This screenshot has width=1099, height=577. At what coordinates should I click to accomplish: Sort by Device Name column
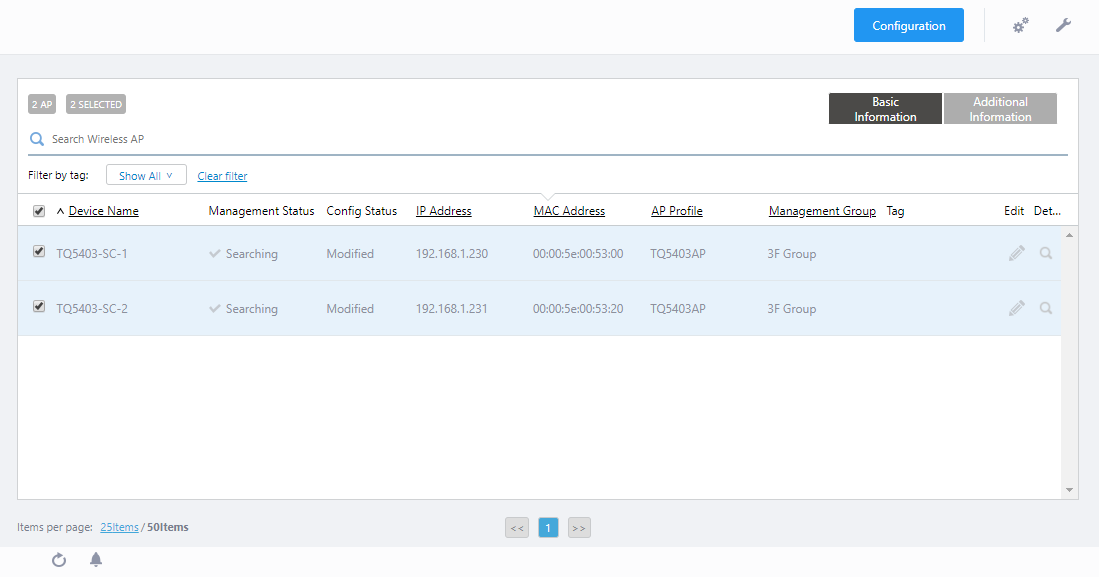pos(103,211)
